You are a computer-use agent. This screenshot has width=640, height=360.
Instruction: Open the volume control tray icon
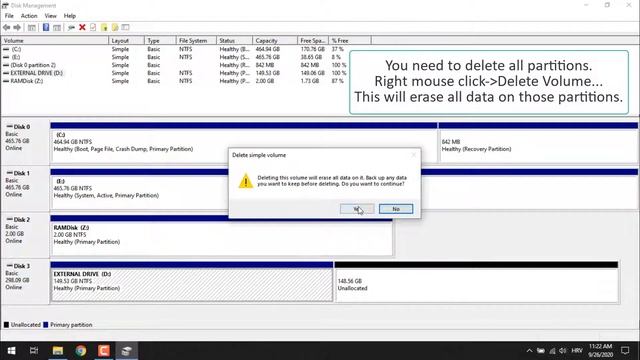pyautogui.click(x=563, y=351)
